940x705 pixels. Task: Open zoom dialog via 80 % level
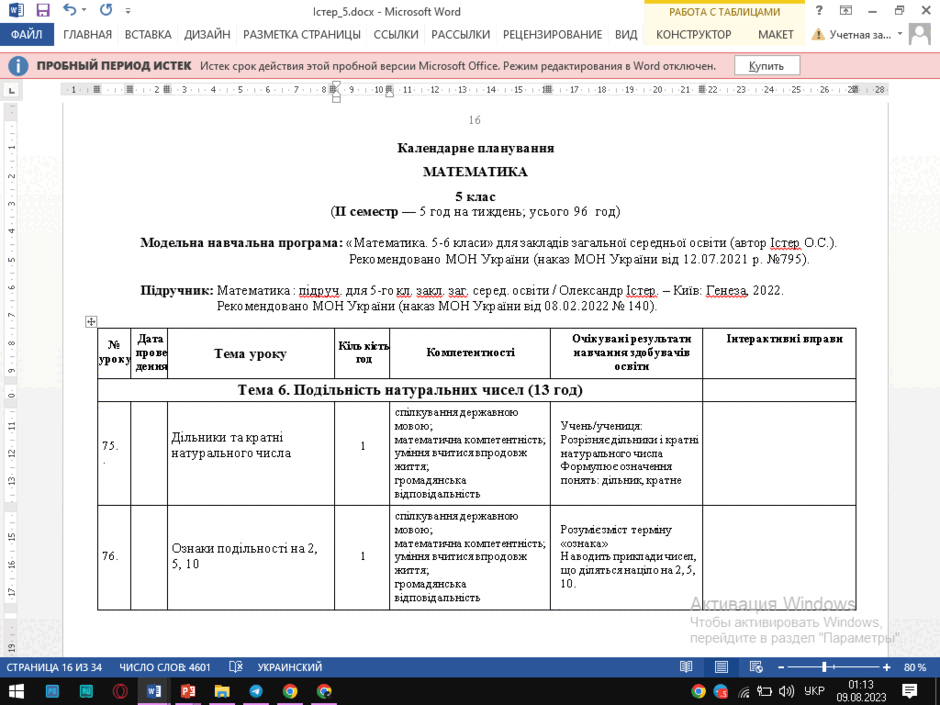pyautogui.click(x=915, y=667)
